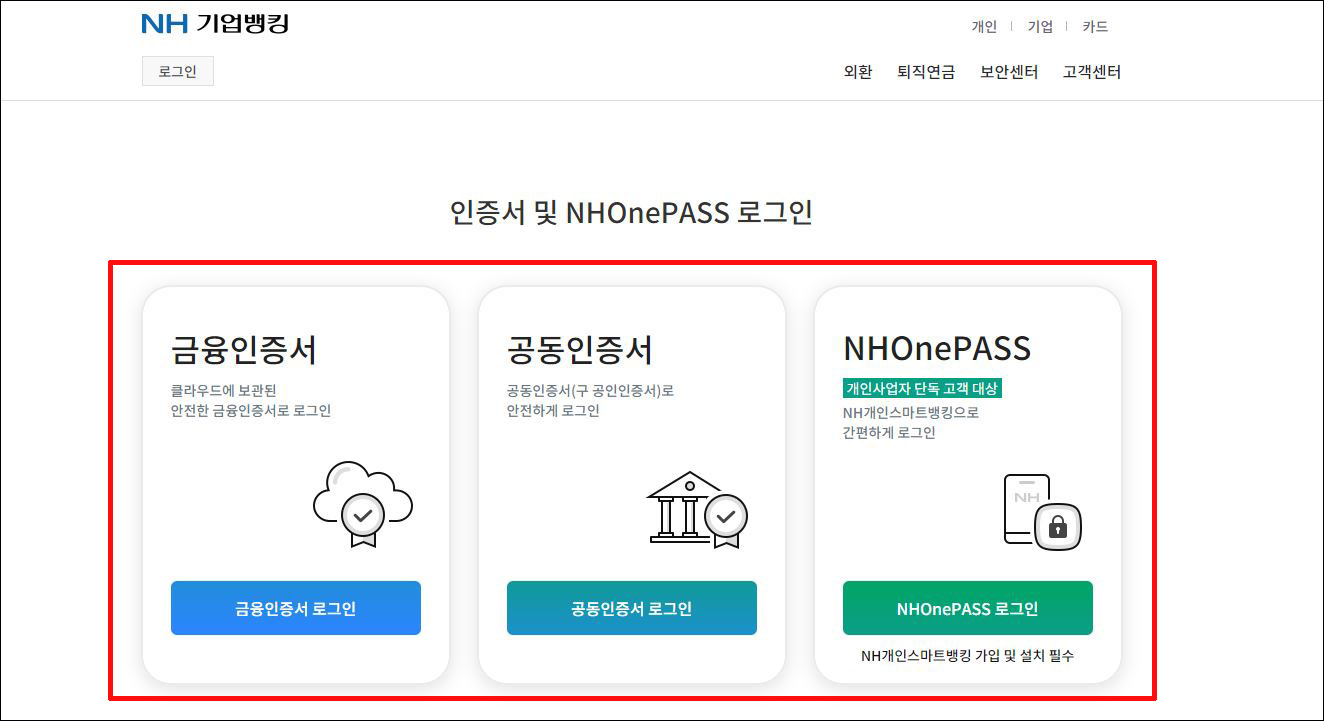Click the NHOnePASS card heading

(937, 349)
